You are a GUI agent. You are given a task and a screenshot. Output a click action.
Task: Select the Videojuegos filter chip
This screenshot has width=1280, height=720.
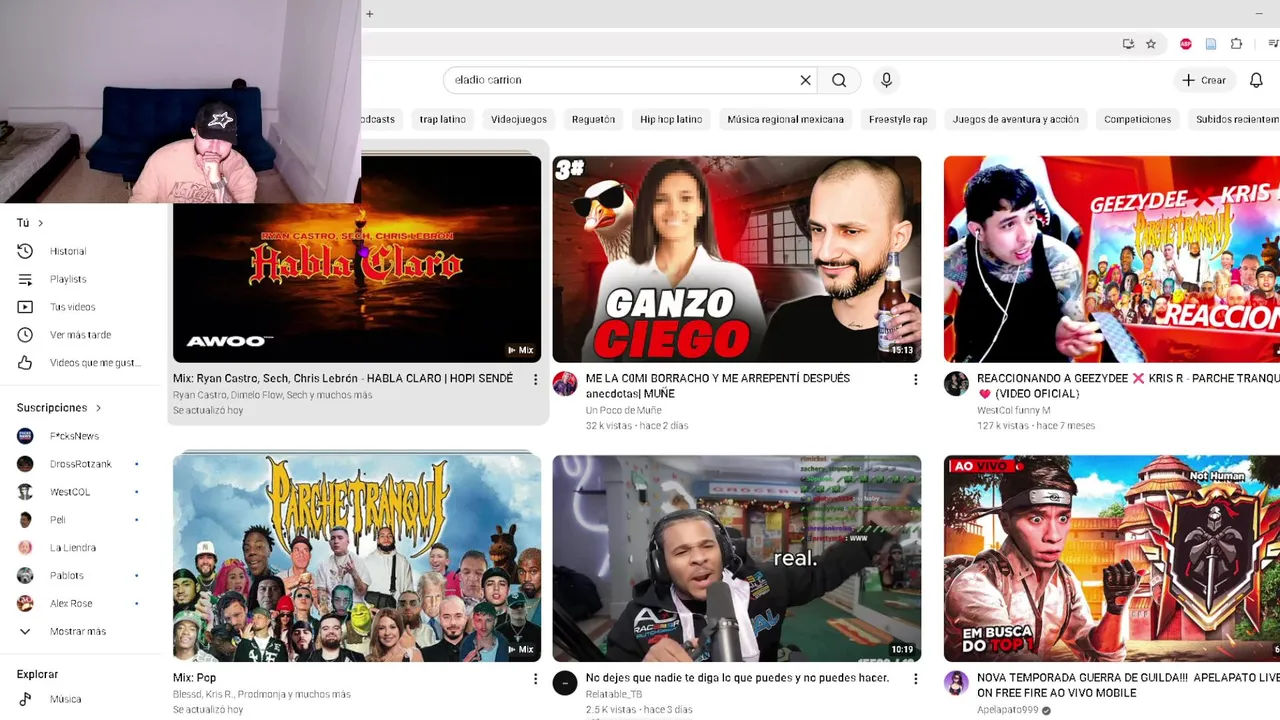(x=519, y=119)
